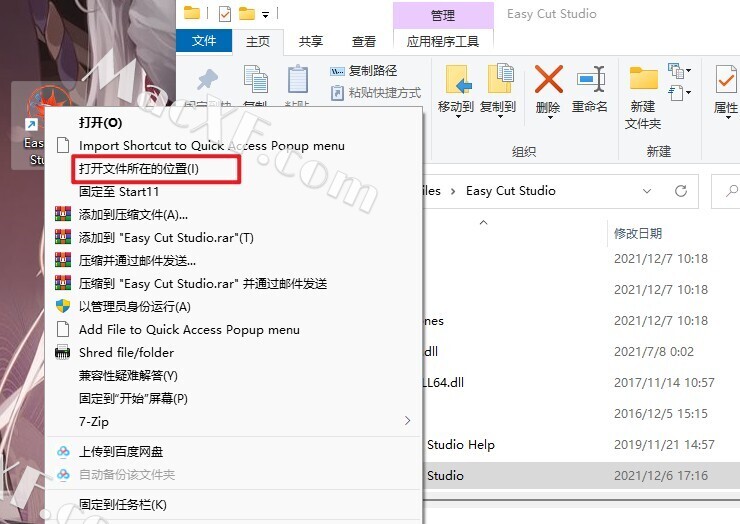Image resolution: width=740 pixels, height=524 pixels.
Task: Switch to the 应用程序工具 tab
Action: click(443, 42)
